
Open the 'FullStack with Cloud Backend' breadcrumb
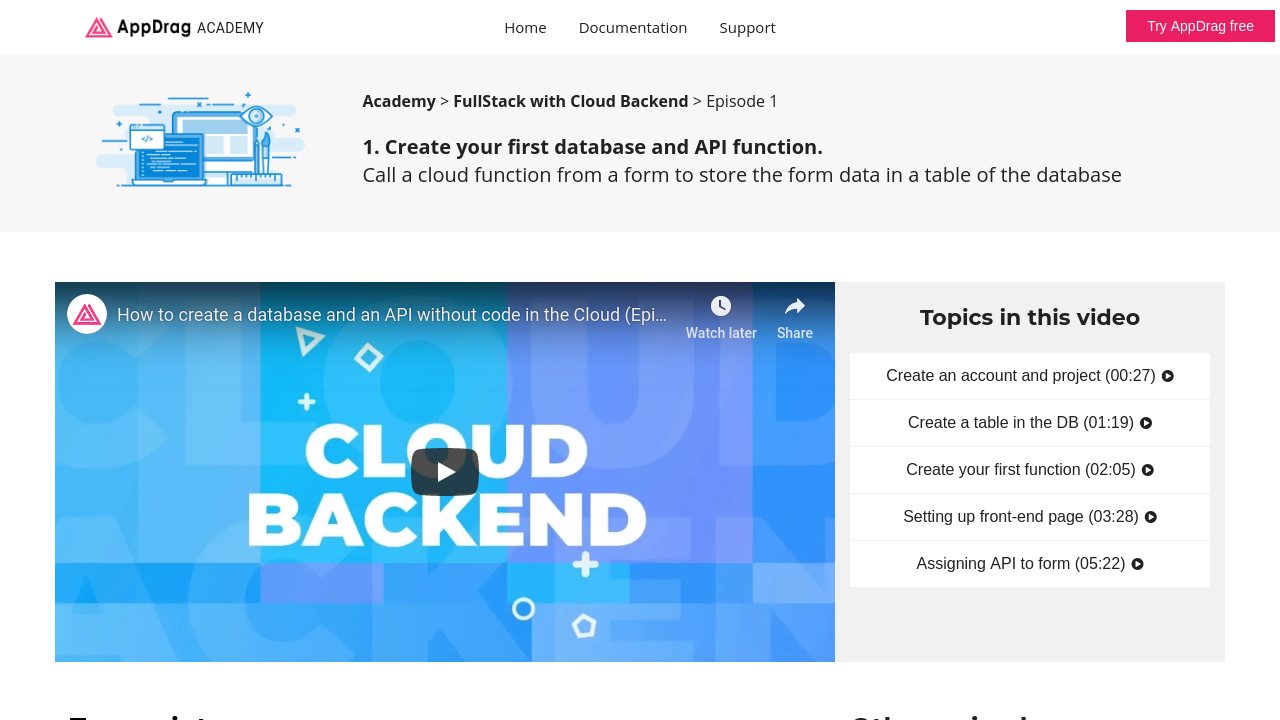coord(570,101)
